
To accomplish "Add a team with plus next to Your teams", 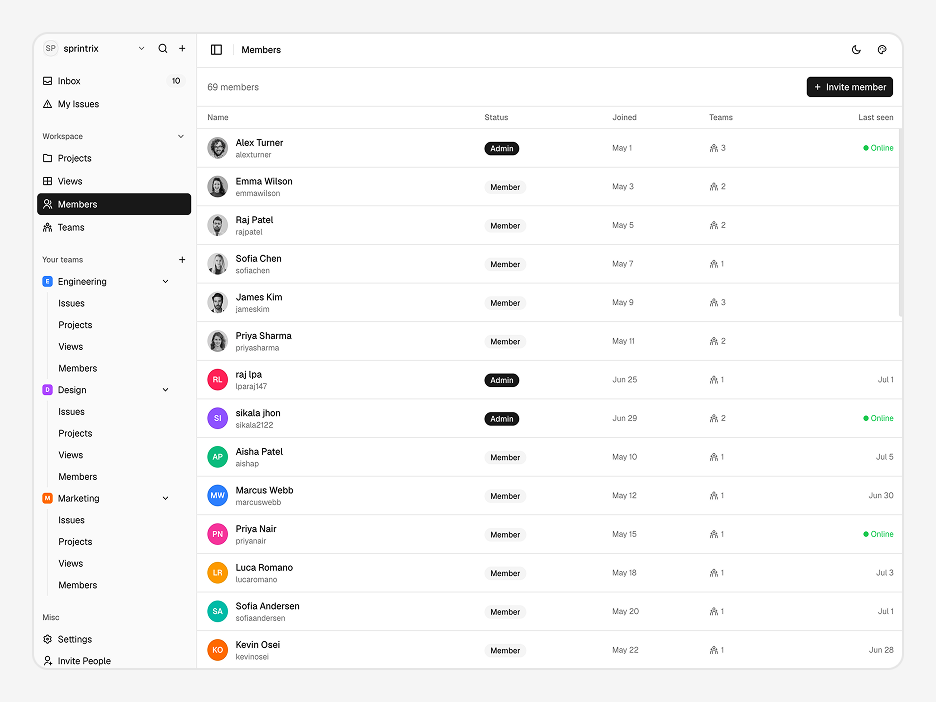I will pos(182,260).
